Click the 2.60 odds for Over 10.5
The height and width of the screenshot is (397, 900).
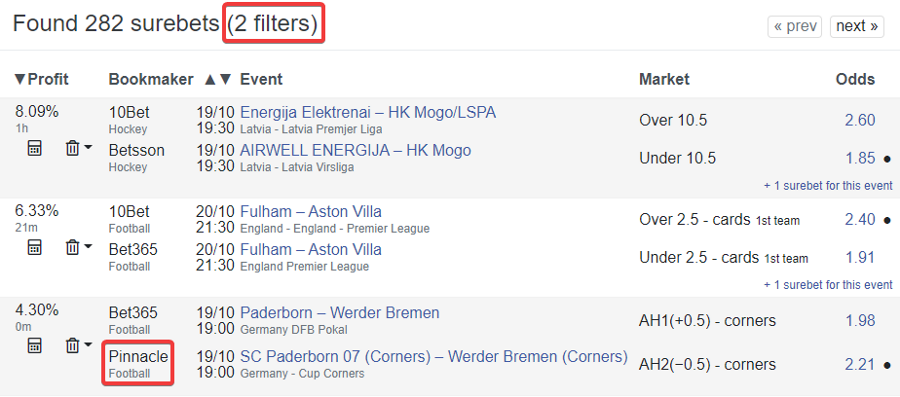tap(860, 120)
